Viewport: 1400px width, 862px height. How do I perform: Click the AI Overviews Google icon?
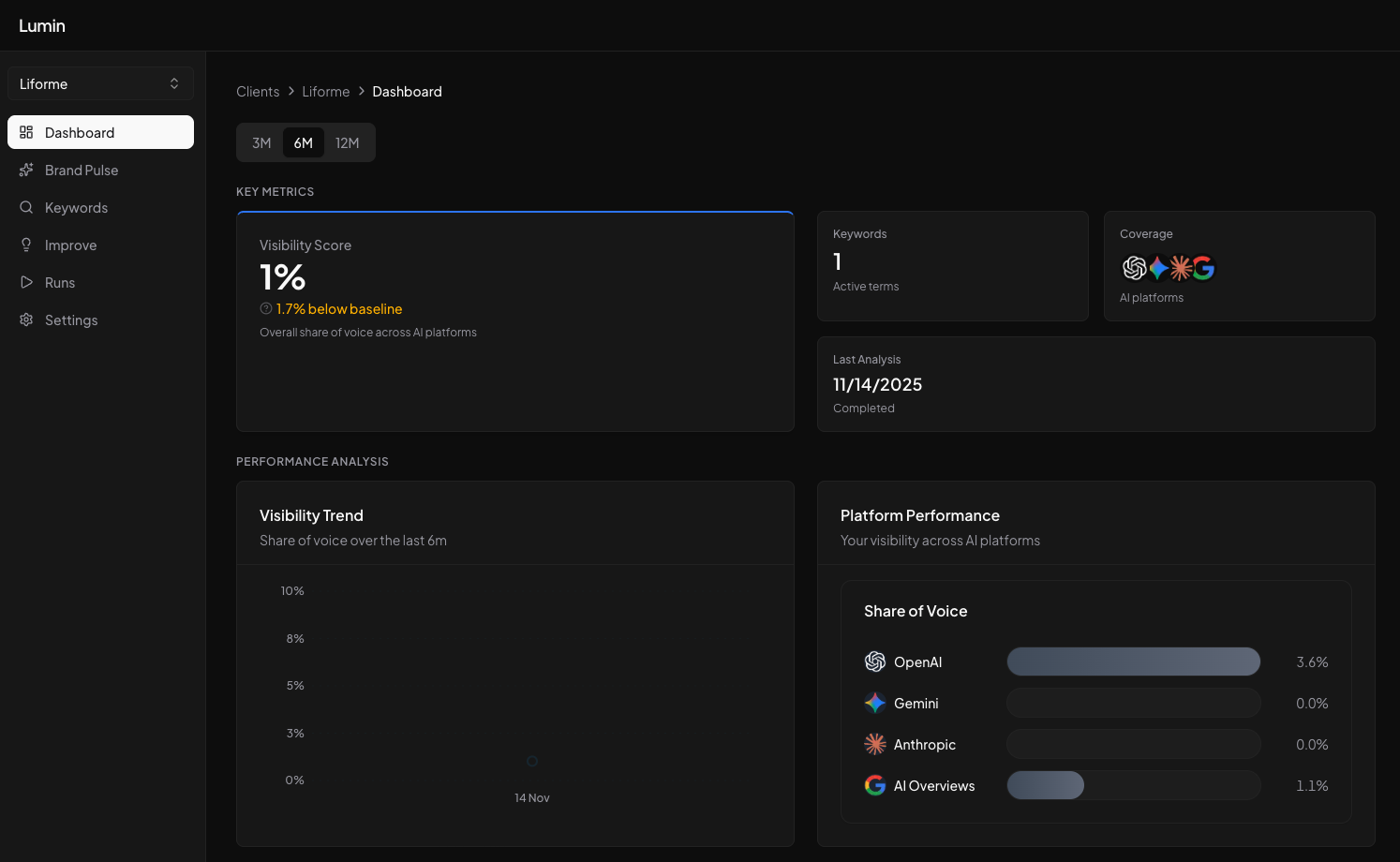click(x=874, y=785)
